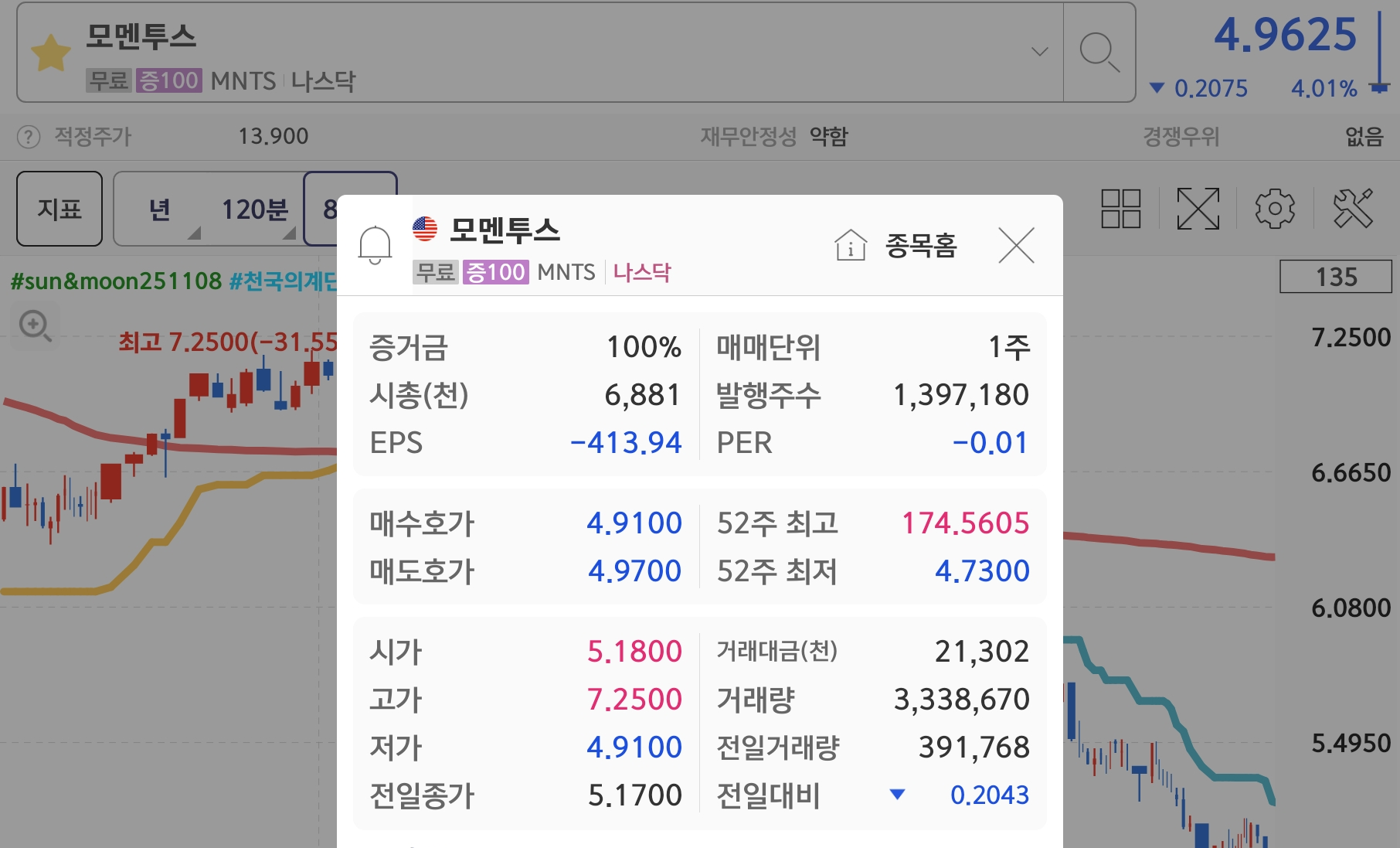Click the 경쟁우위 없음 value
Image resolution: width=1400 pixels, height=848 pixels.
(1364, 137)
